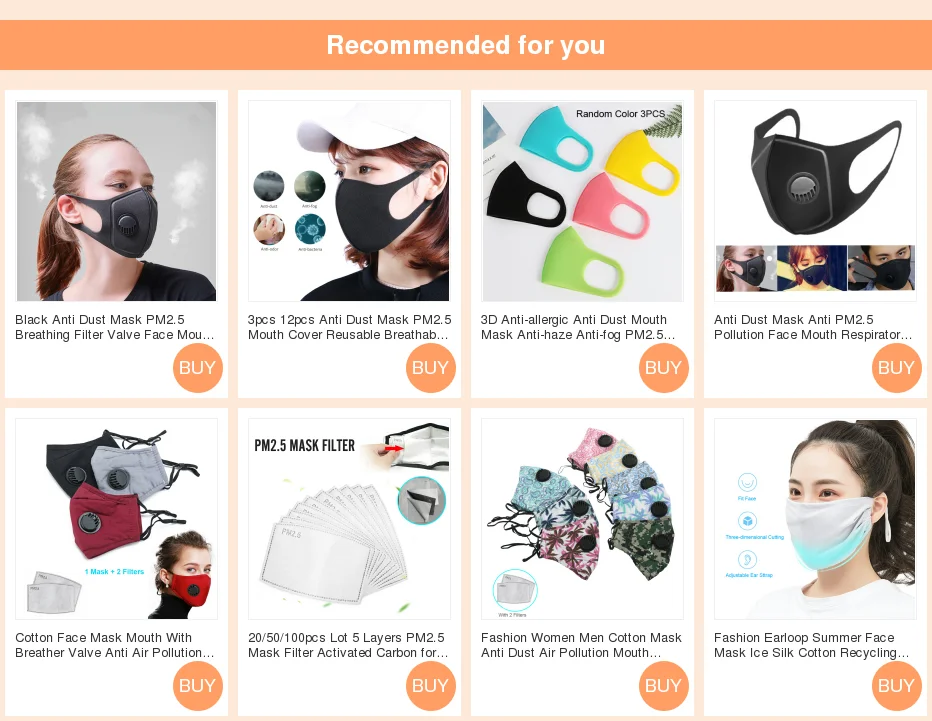Open the ice silk gradient mask image
Image resolution: width=932 pixels, height=721 pixels.
[x=816, y=519]
